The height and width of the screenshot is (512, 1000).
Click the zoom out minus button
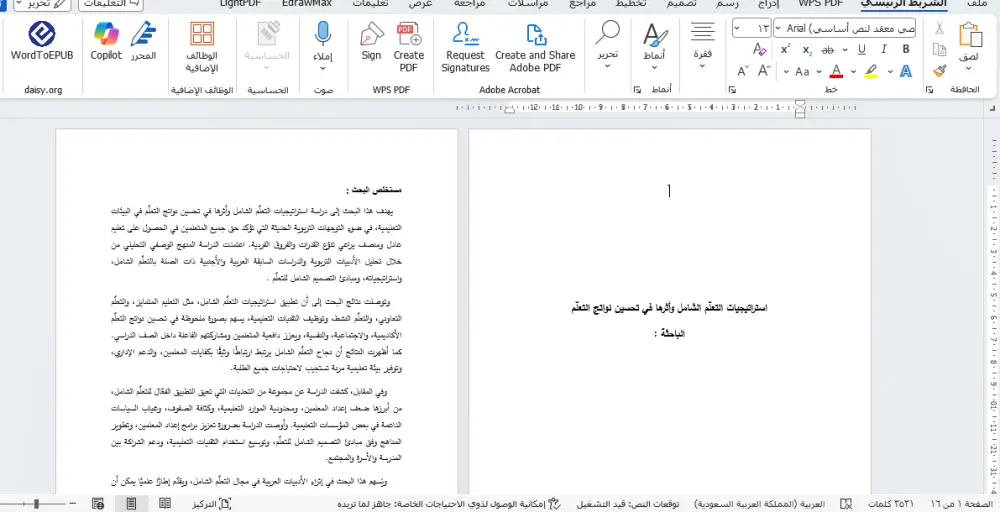(73, 504)
